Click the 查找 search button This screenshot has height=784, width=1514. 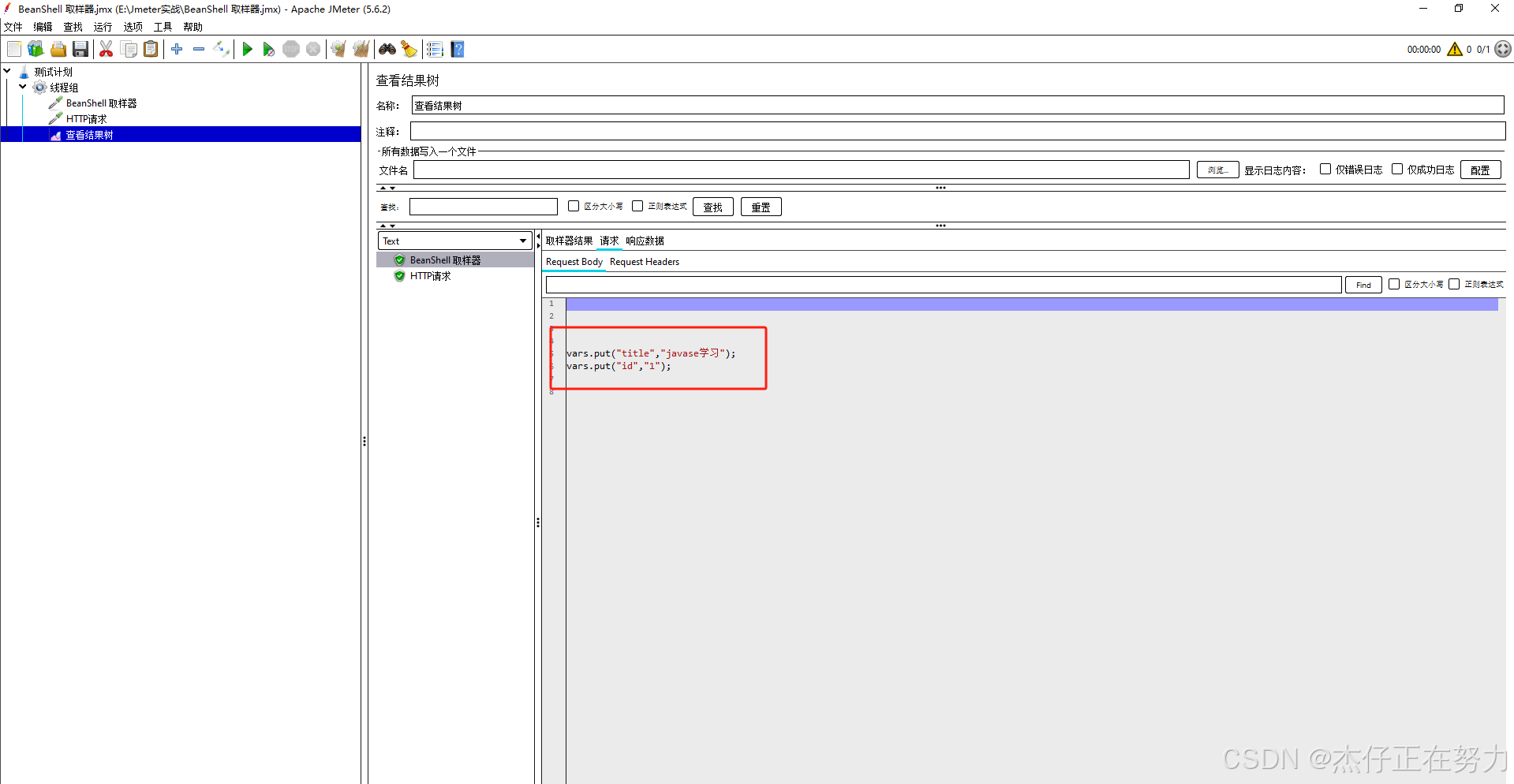click(x=713, y=207)
